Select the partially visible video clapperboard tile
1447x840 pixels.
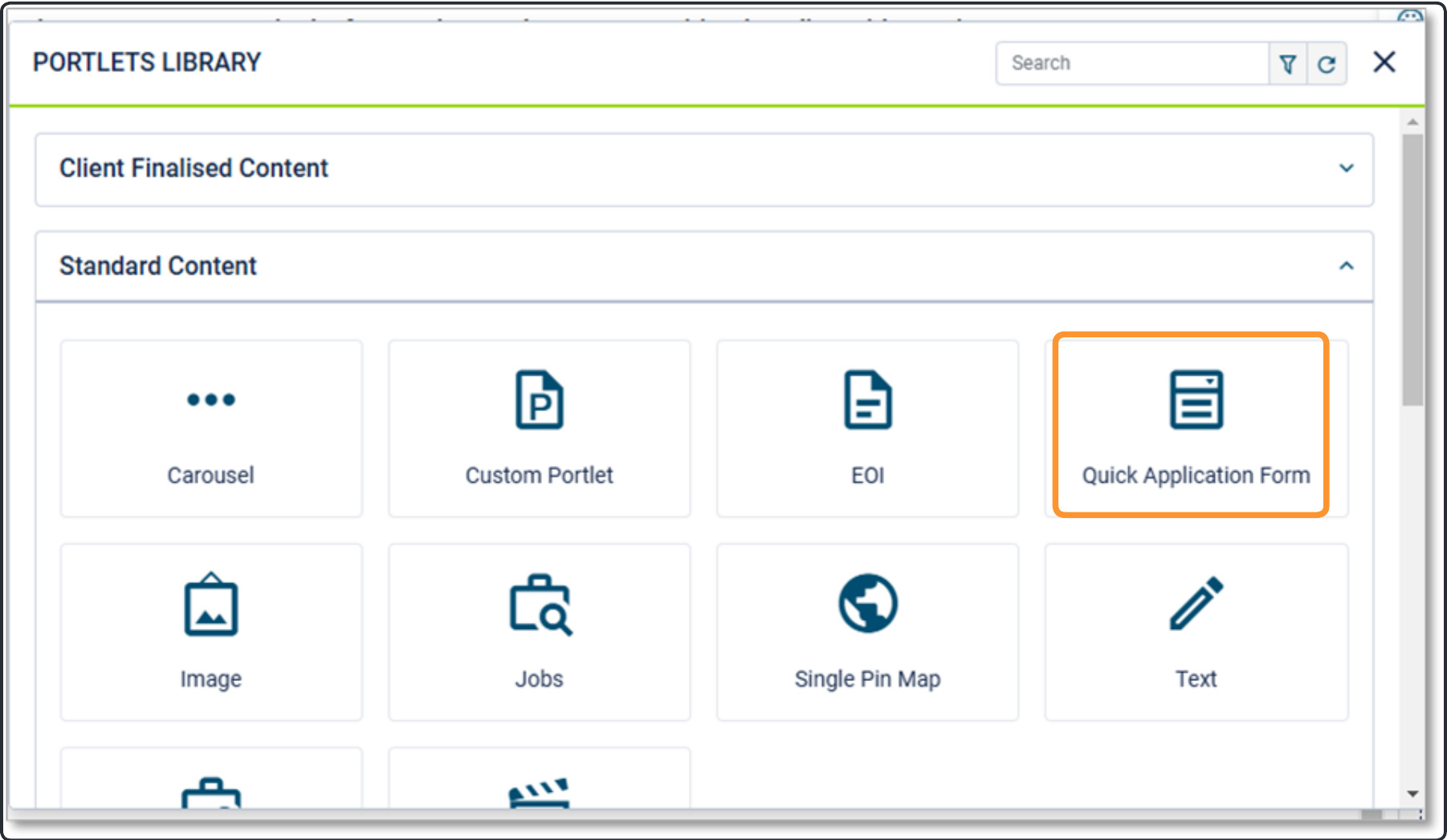tap(539, 778)
